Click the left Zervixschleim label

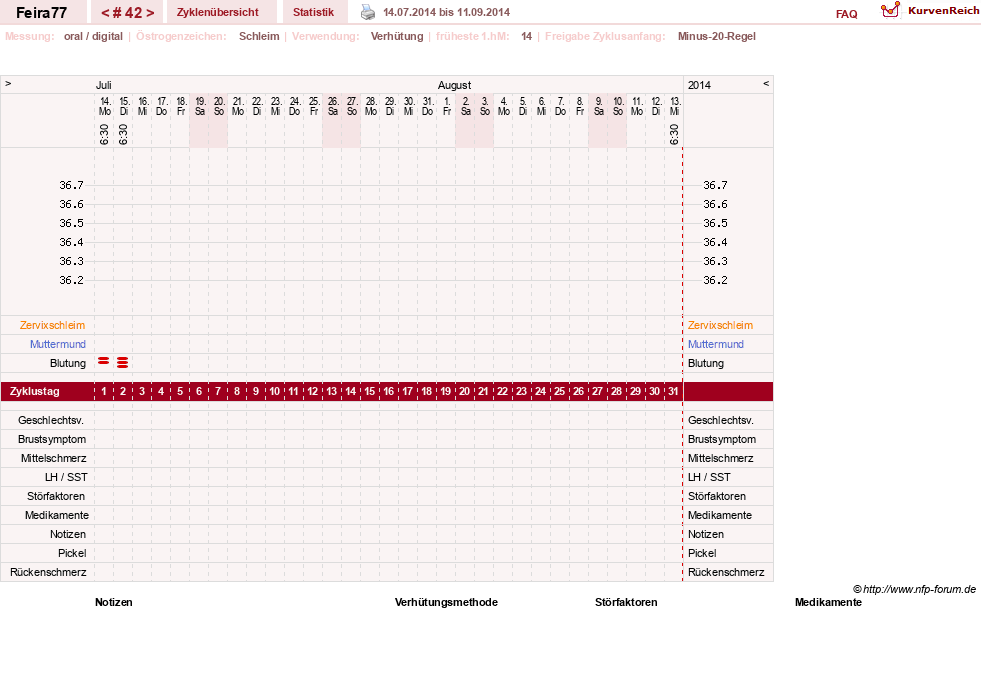(53, 325)
